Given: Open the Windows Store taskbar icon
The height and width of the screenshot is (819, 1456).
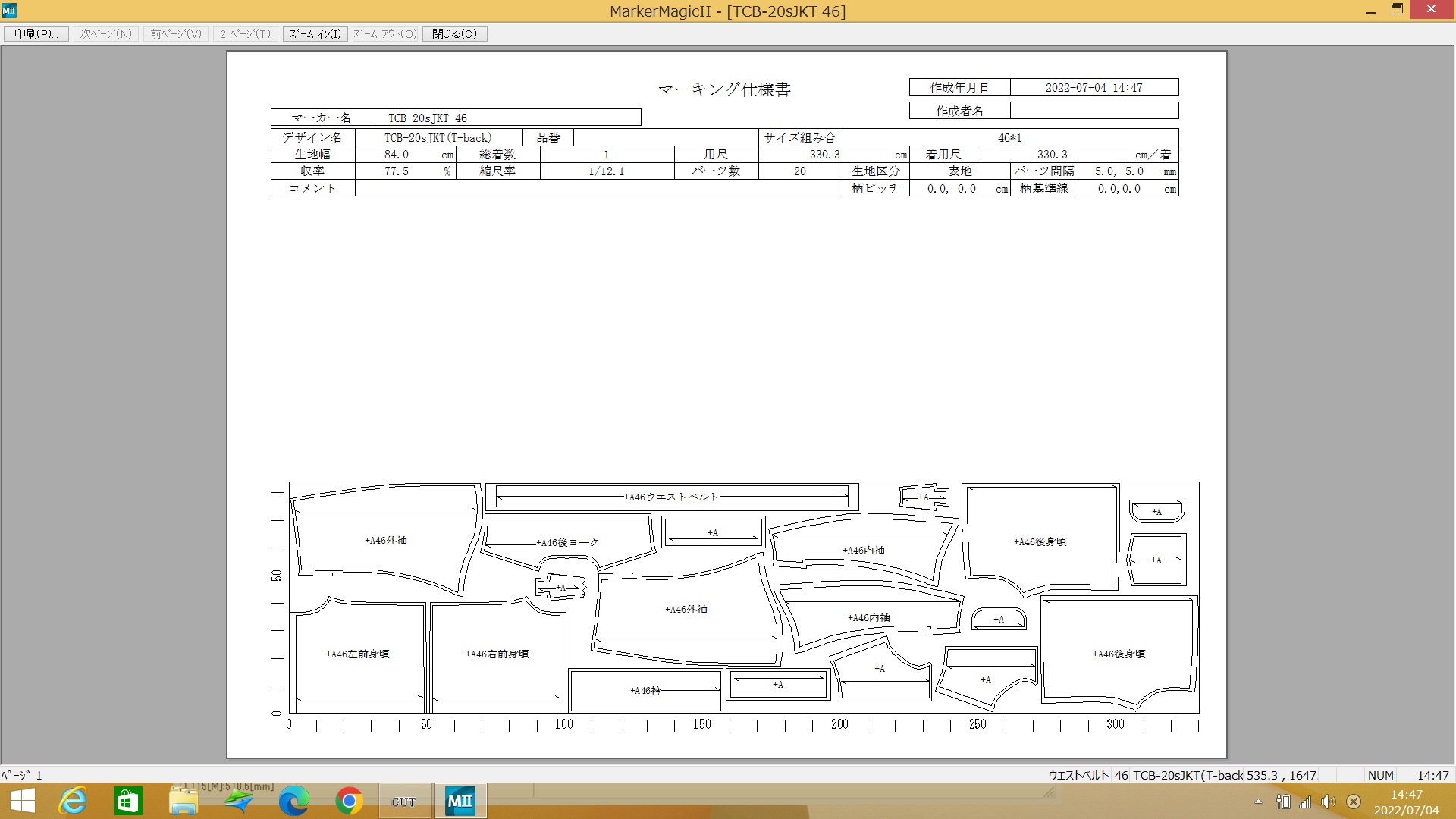Looking at the screenshot, I should pos(127,801).
